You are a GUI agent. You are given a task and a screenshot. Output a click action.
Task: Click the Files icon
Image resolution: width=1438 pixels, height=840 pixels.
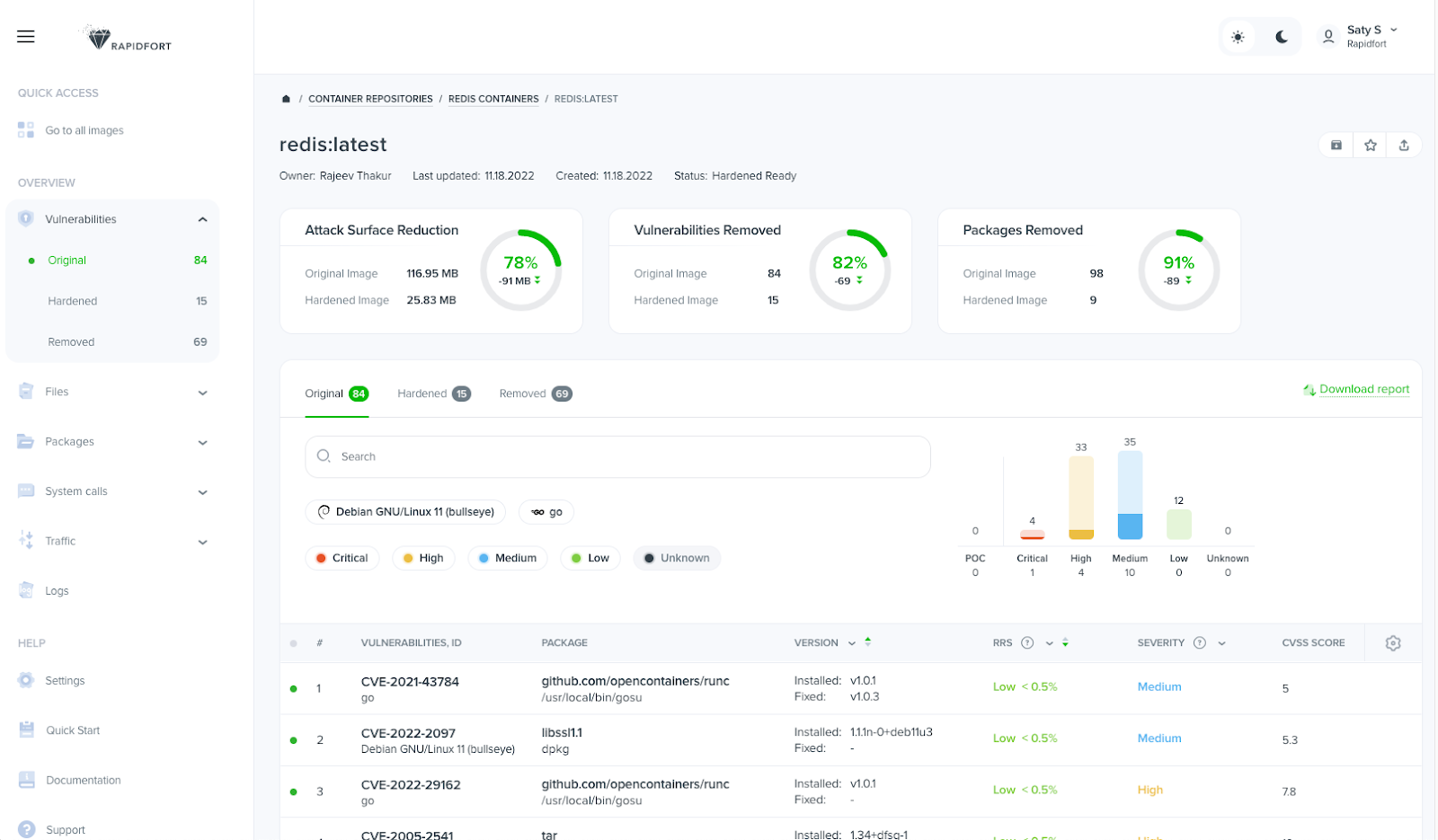(26, 391)
